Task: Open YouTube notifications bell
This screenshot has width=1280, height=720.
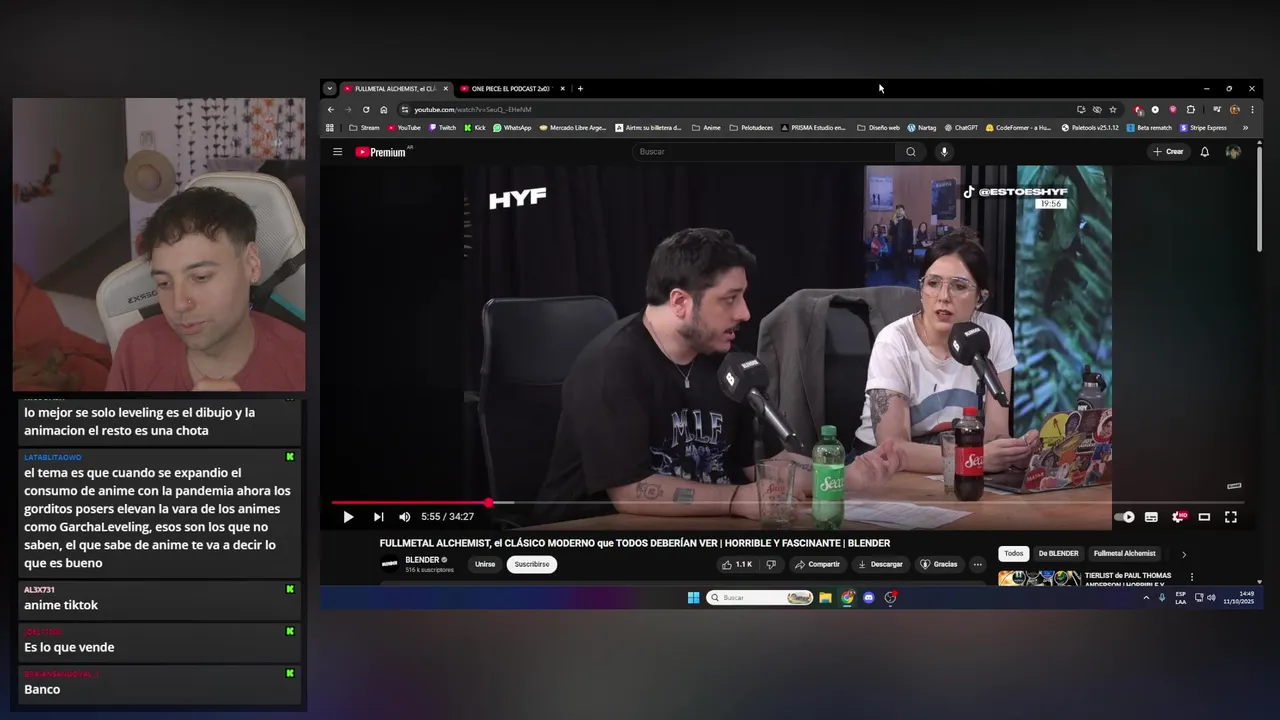Action: click(1205, 152)
